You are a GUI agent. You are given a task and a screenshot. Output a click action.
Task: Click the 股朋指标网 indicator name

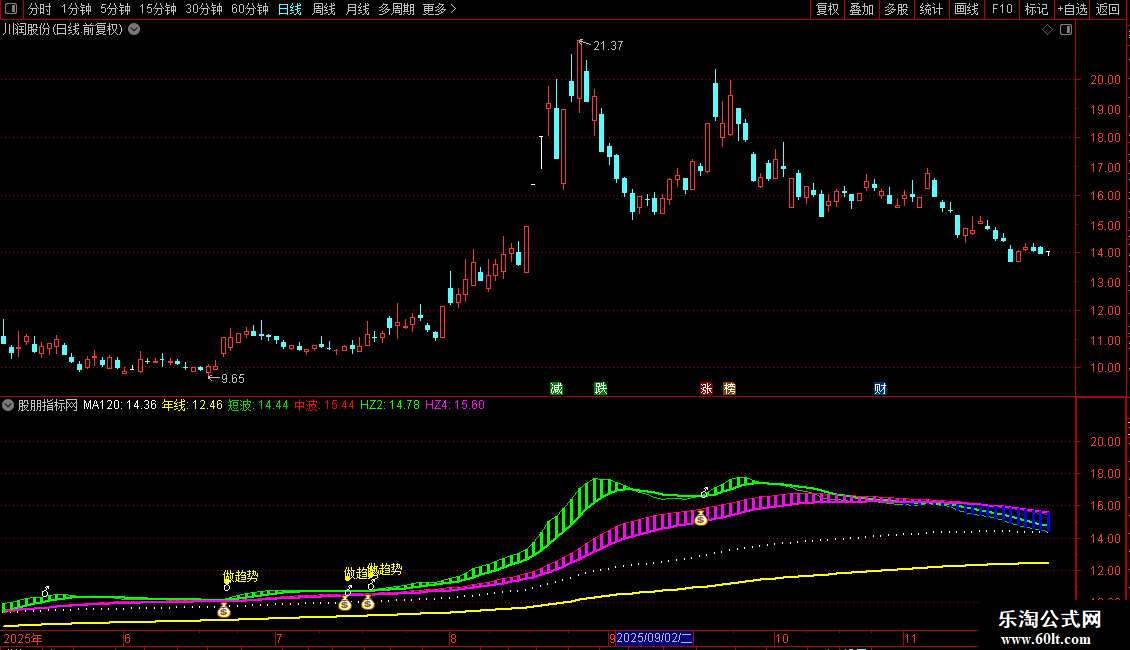(x=48, y=405)
